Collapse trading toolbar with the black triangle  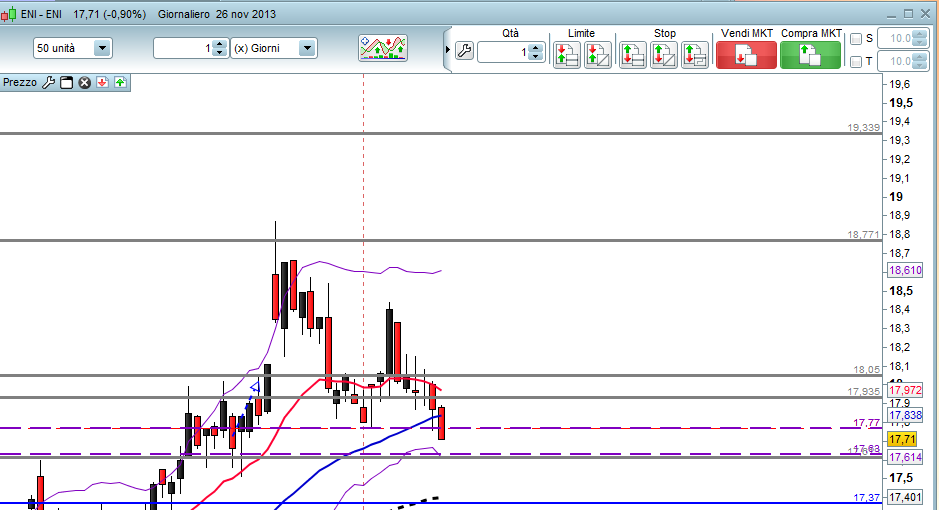click(x=447, y=50)
